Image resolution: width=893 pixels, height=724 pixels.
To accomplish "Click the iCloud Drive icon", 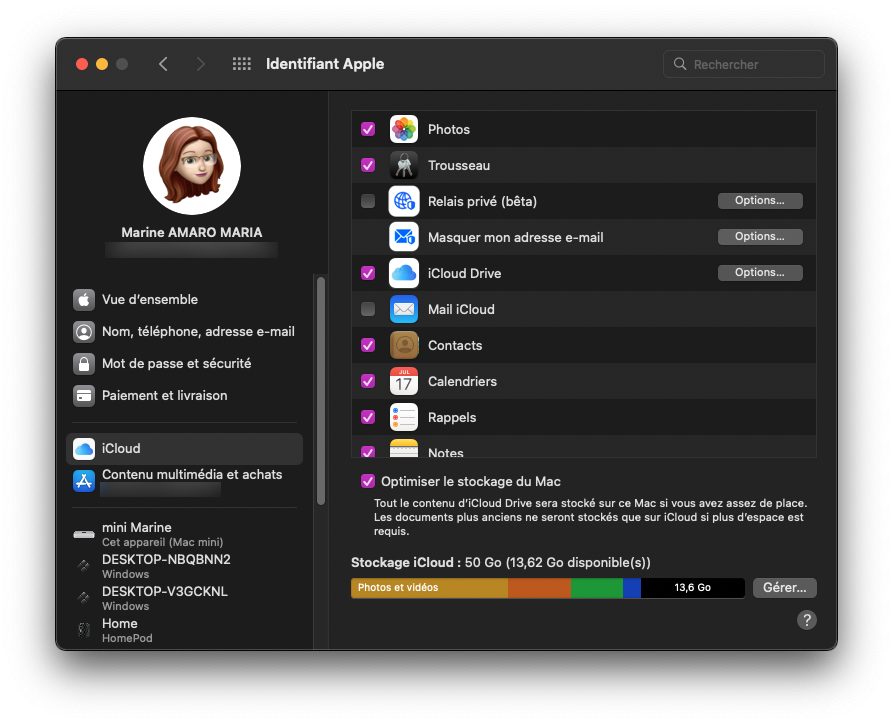I will click(x=403, y=273).
